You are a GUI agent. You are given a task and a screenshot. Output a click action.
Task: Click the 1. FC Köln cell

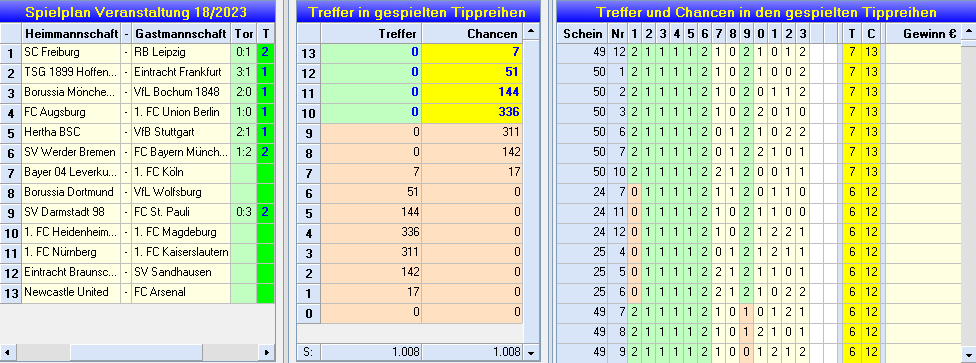181,172
